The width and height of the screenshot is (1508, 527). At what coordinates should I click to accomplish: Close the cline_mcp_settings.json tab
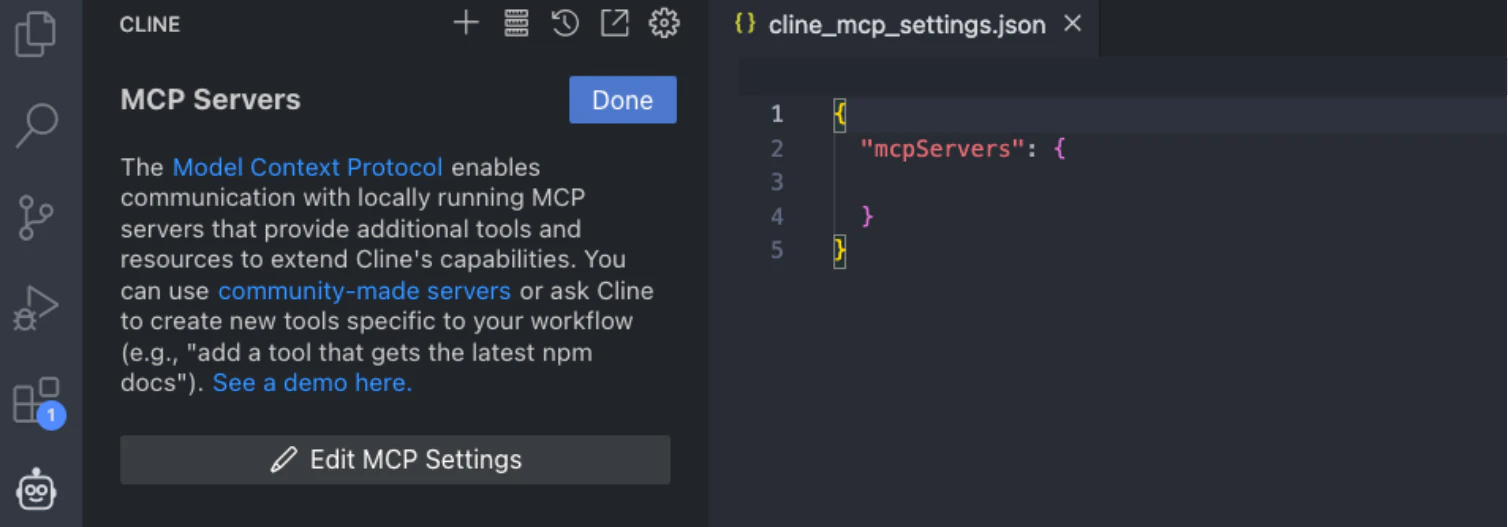coord(1072,24)
